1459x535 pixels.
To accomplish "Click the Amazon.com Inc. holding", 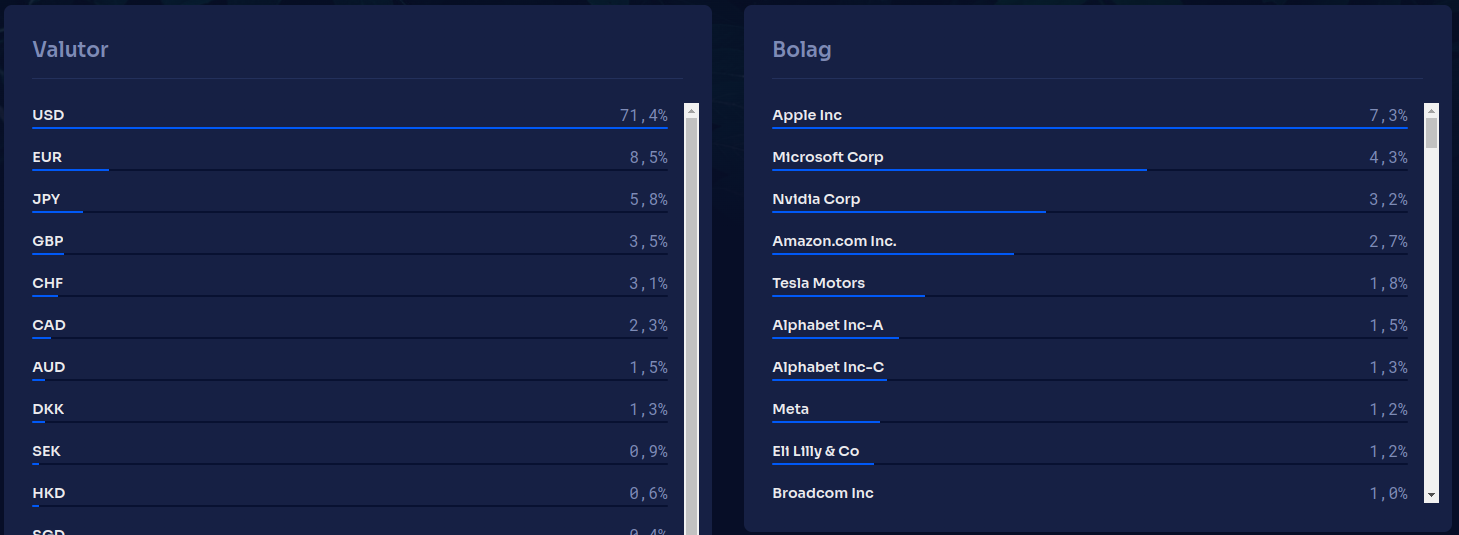I will click(834, 241).
